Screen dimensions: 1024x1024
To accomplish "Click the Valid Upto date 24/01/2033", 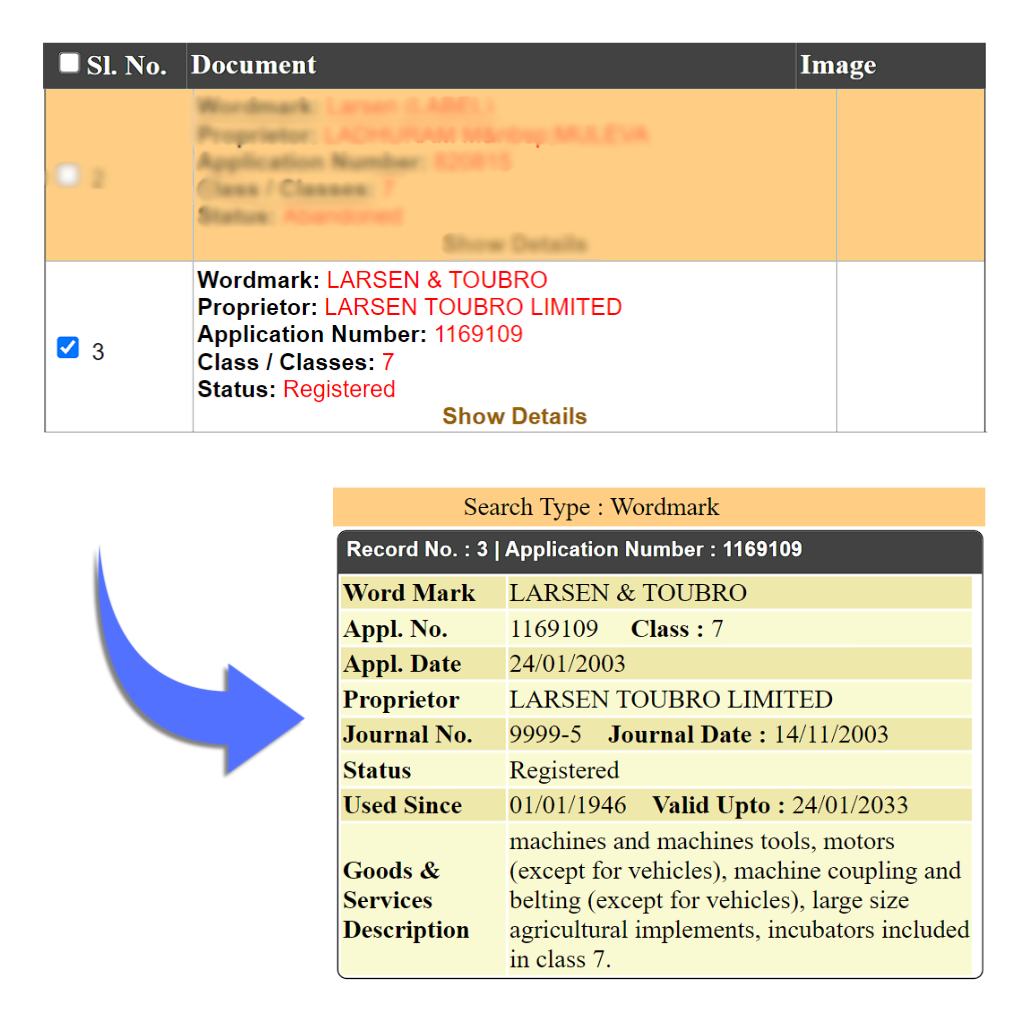I will point(850,806).
